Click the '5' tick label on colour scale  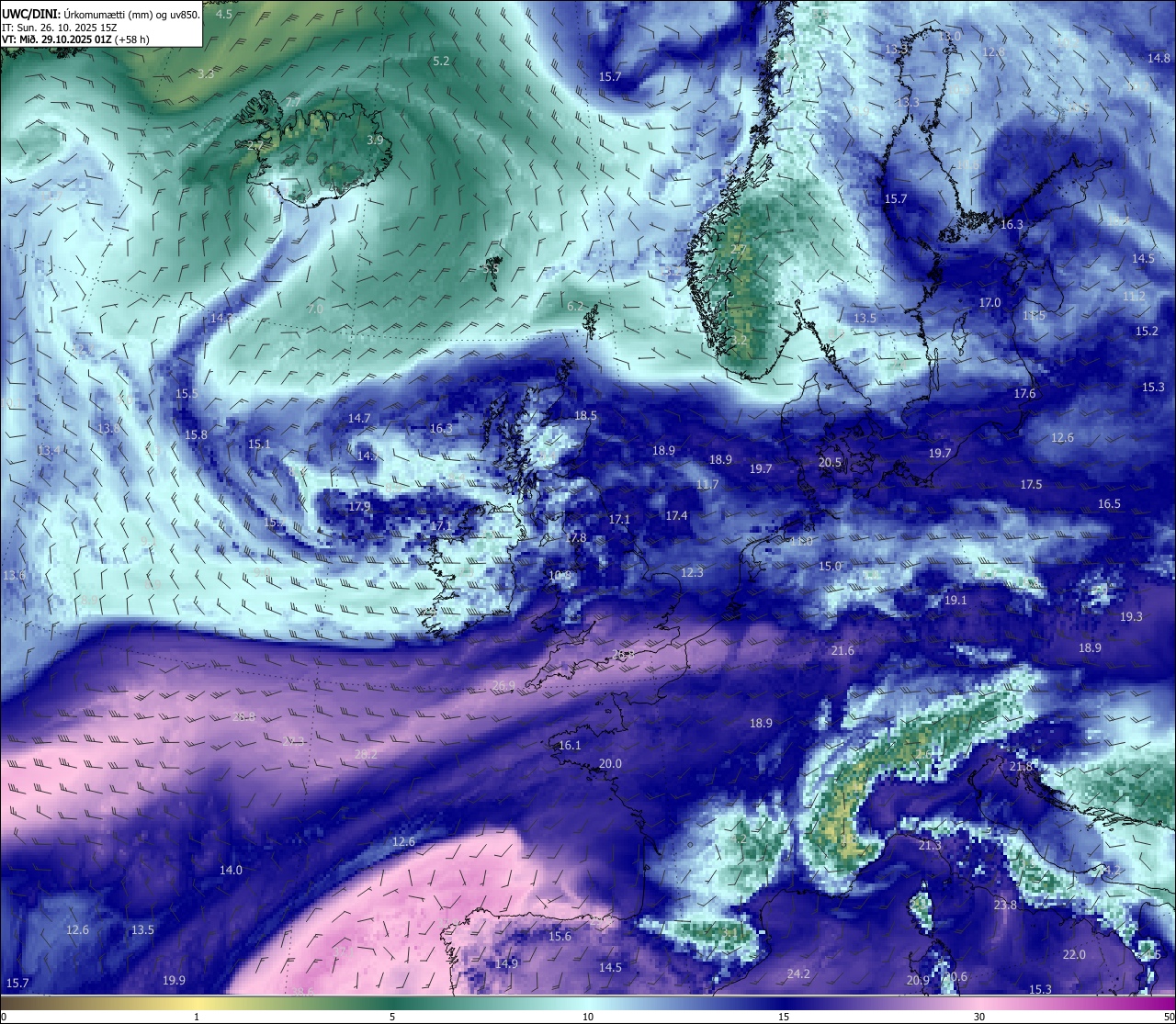coord(392,1017)
